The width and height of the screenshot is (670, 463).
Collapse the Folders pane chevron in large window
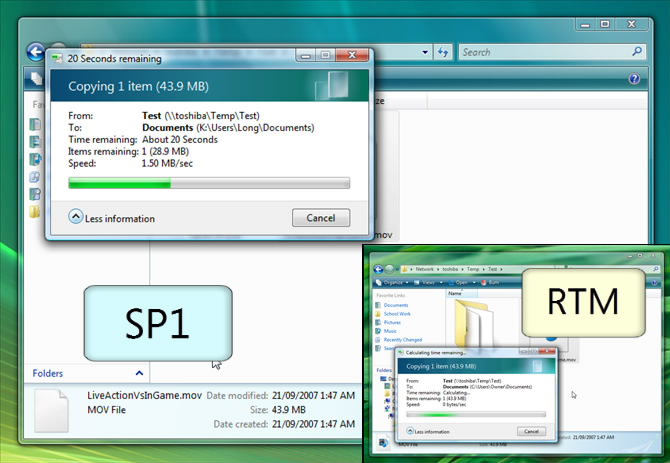click(x=139, y=373)
